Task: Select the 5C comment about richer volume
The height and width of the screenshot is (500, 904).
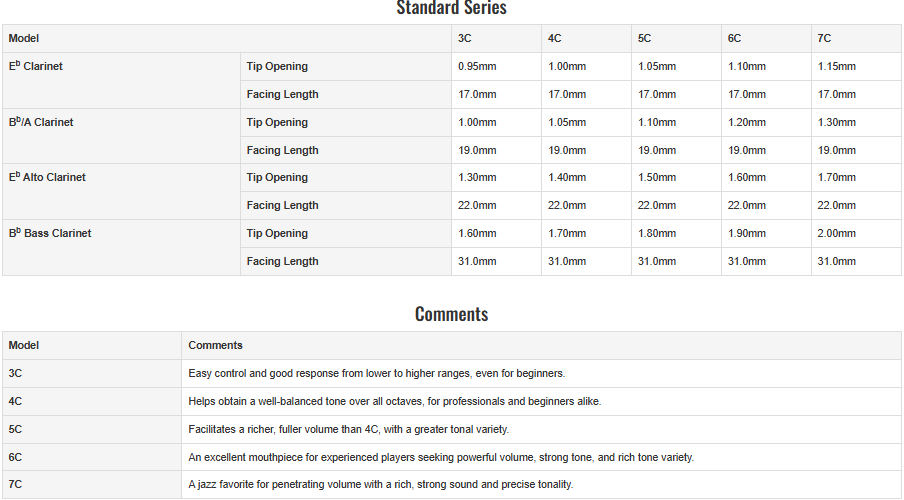Action: pyautogui.click(x=349, y=430)
